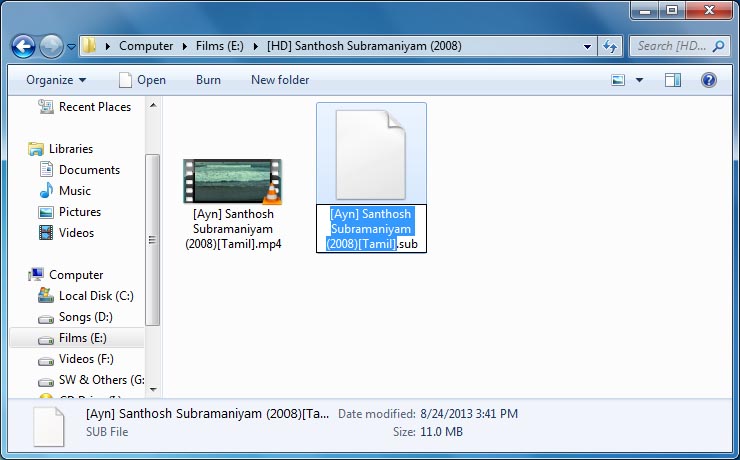740x460 pixels.
Task: Toggle the preview pane icon
Action: click(673, 80)
